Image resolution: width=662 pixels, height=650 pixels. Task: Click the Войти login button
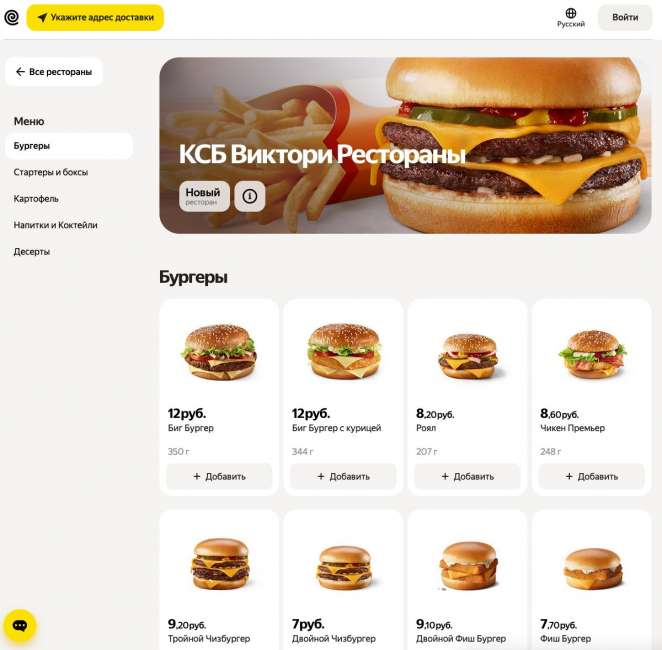[x=625, y=18]
